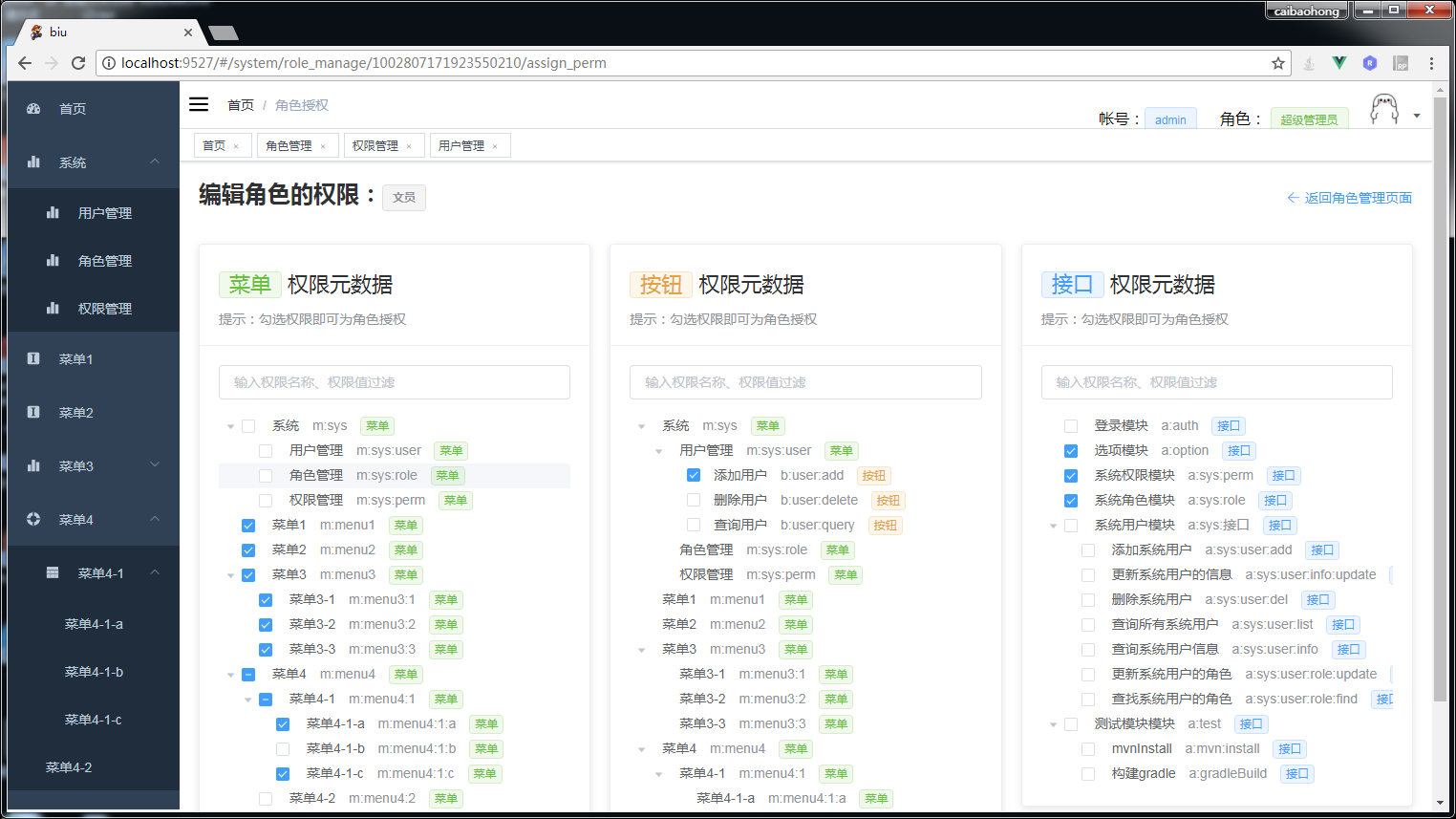Viewport: 1456px width, 819px height.
Task: Open the Vue devtools extension icon
Action: pos(1339,63)
